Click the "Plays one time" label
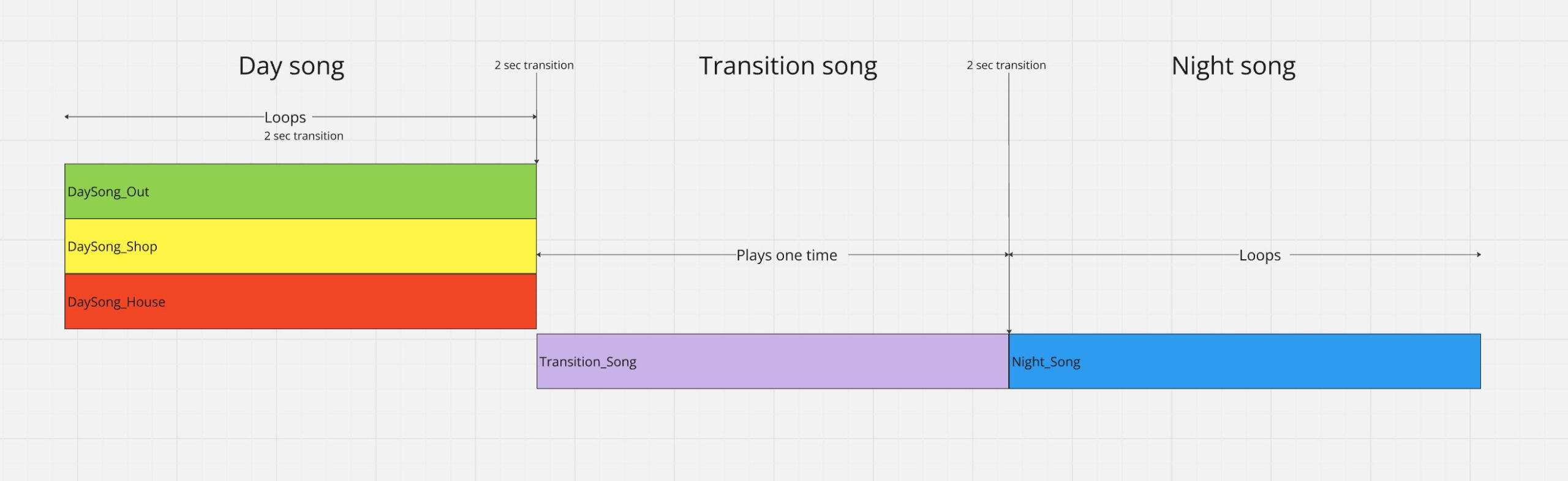 (786, 255)
